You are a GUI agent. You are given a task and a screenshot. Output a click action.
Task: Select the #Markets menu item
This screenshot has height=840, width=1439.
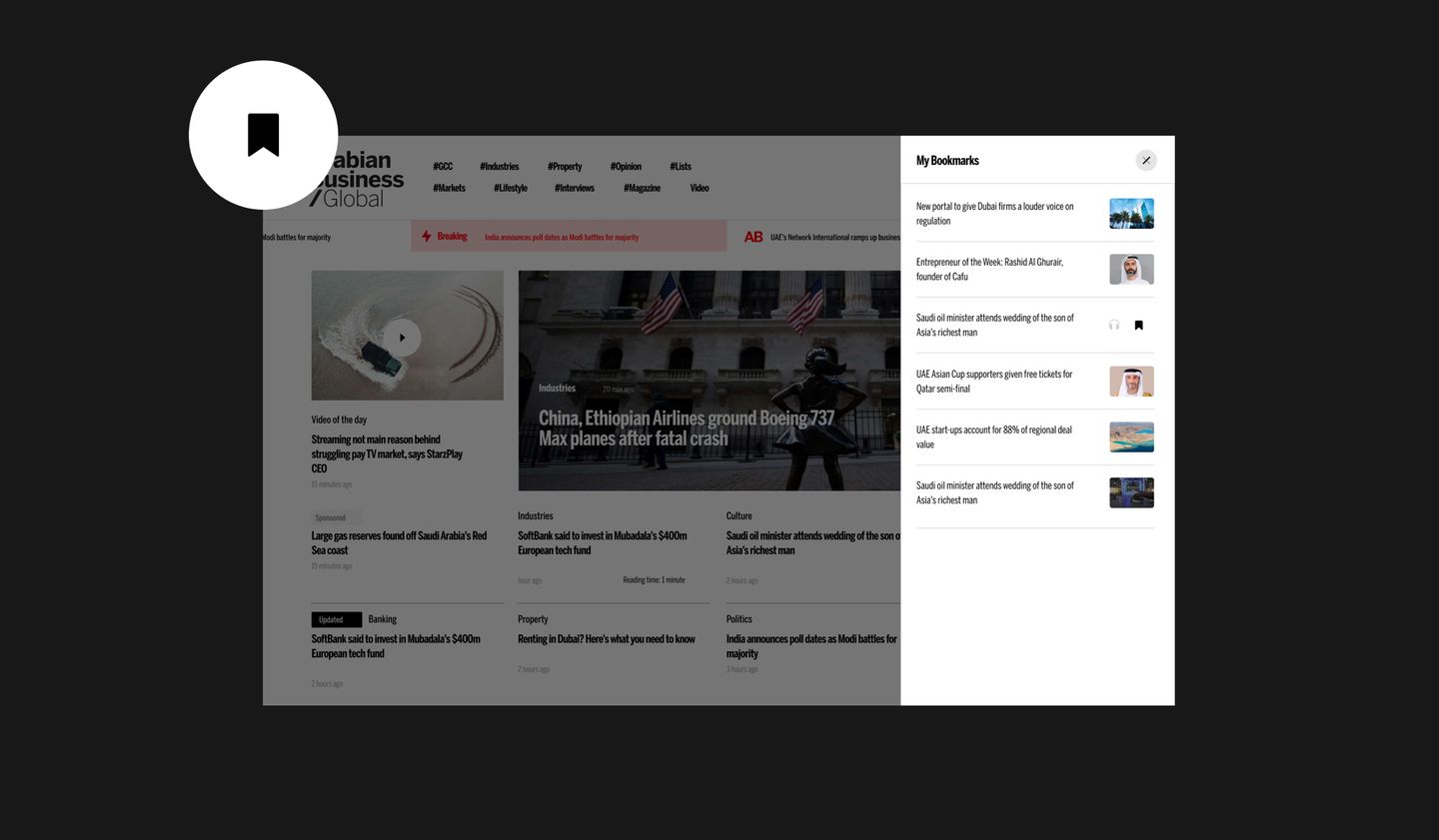point(449,188)
